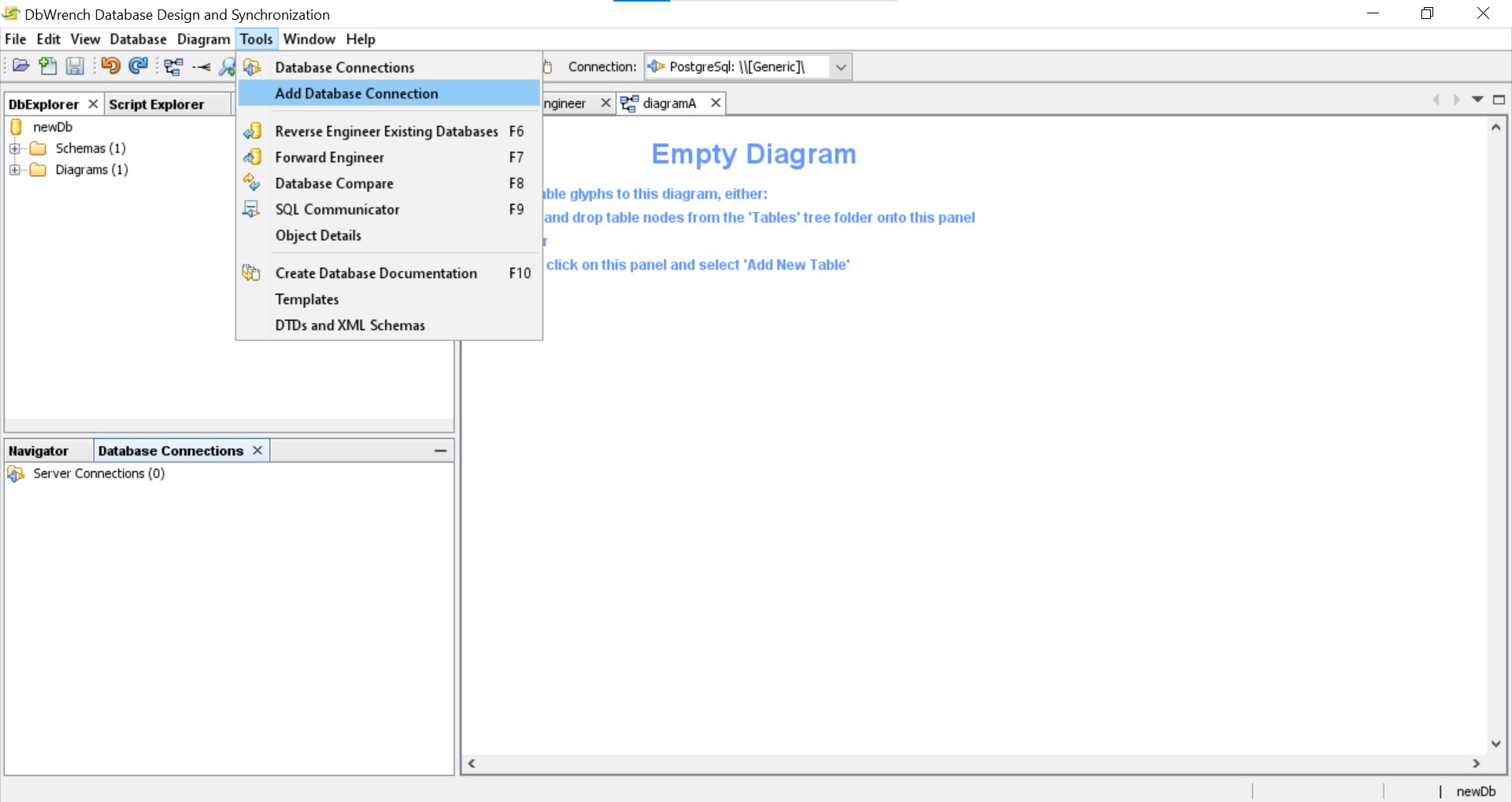Click the Redo toolbar icon
Screen dimensions: 1512x802
138,66
